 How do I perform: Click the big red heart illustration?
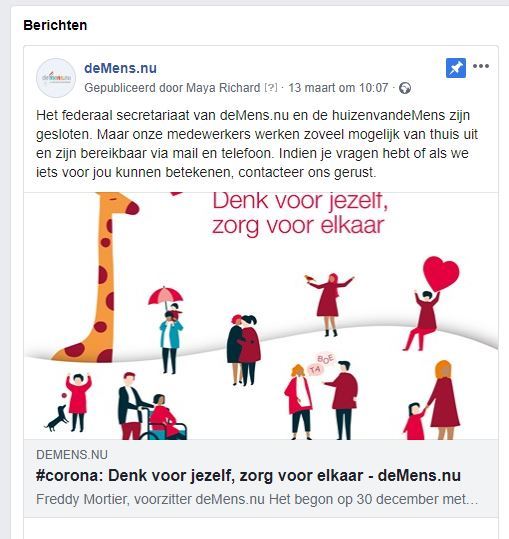(x=441, y=274)
